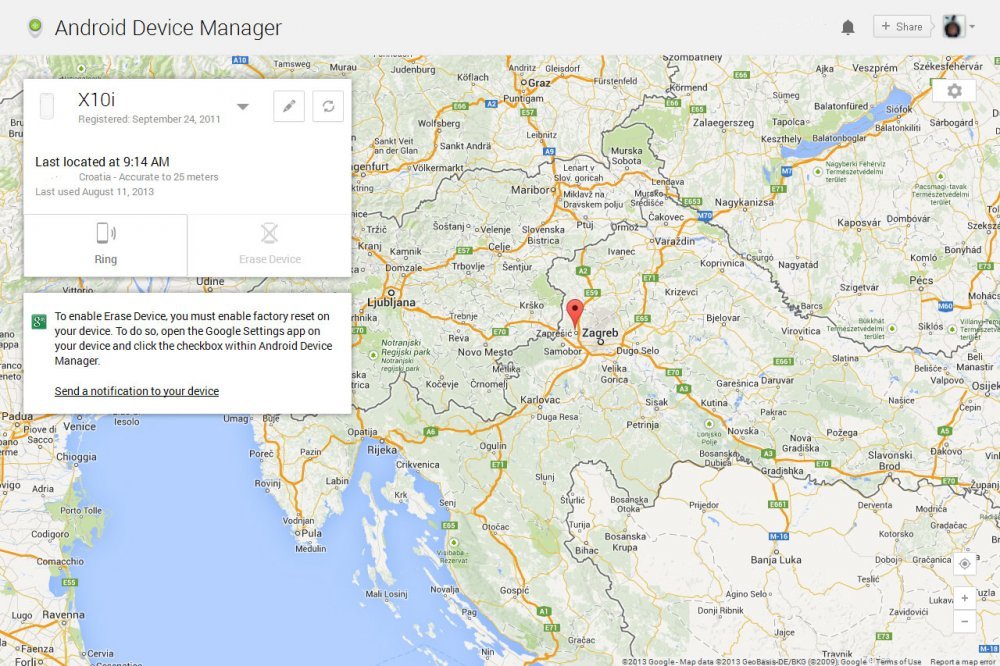Click the Pula label on the map

[x=311, y=533]
